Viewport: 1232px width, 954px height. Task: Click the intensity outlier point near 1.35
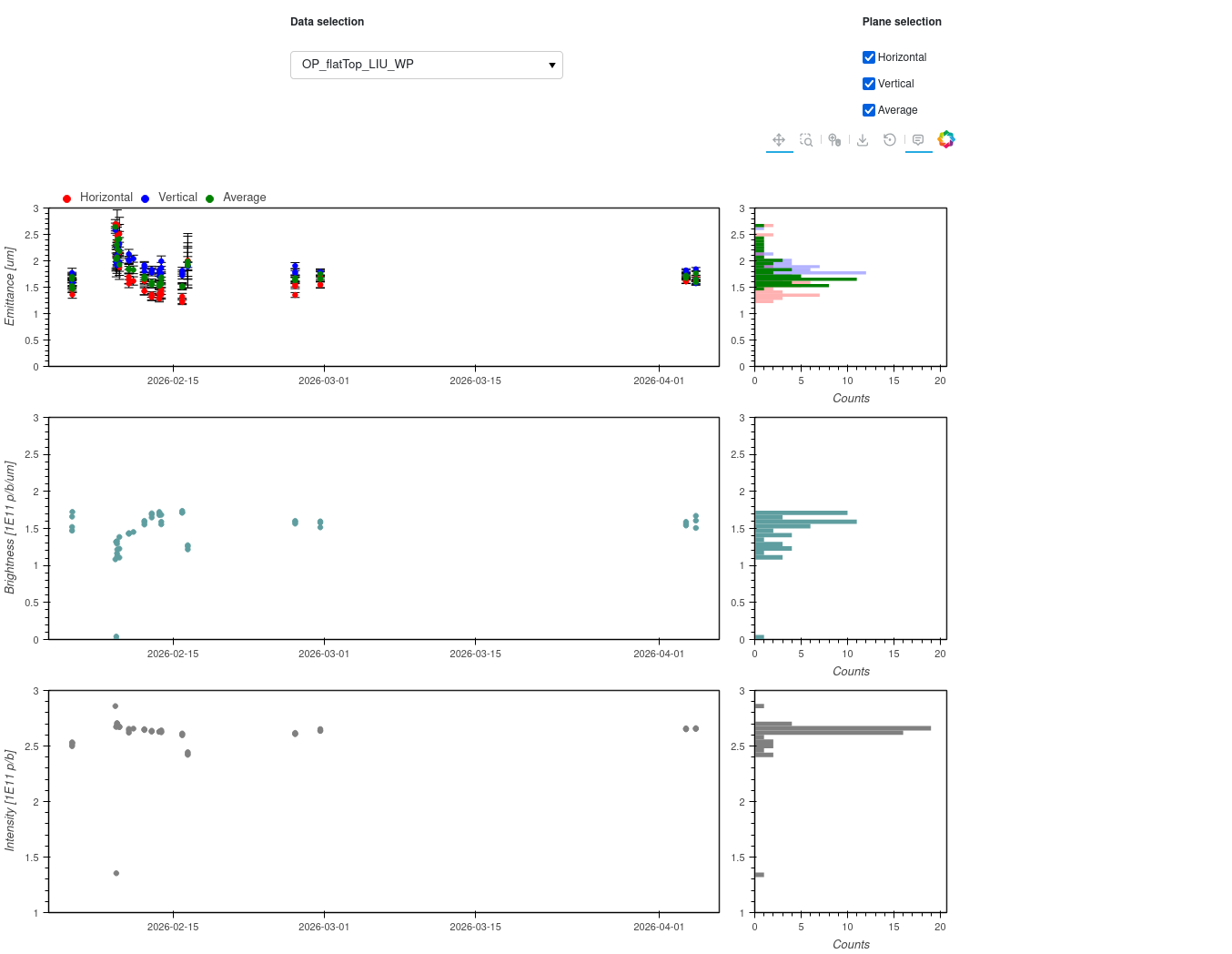point(116,873)
